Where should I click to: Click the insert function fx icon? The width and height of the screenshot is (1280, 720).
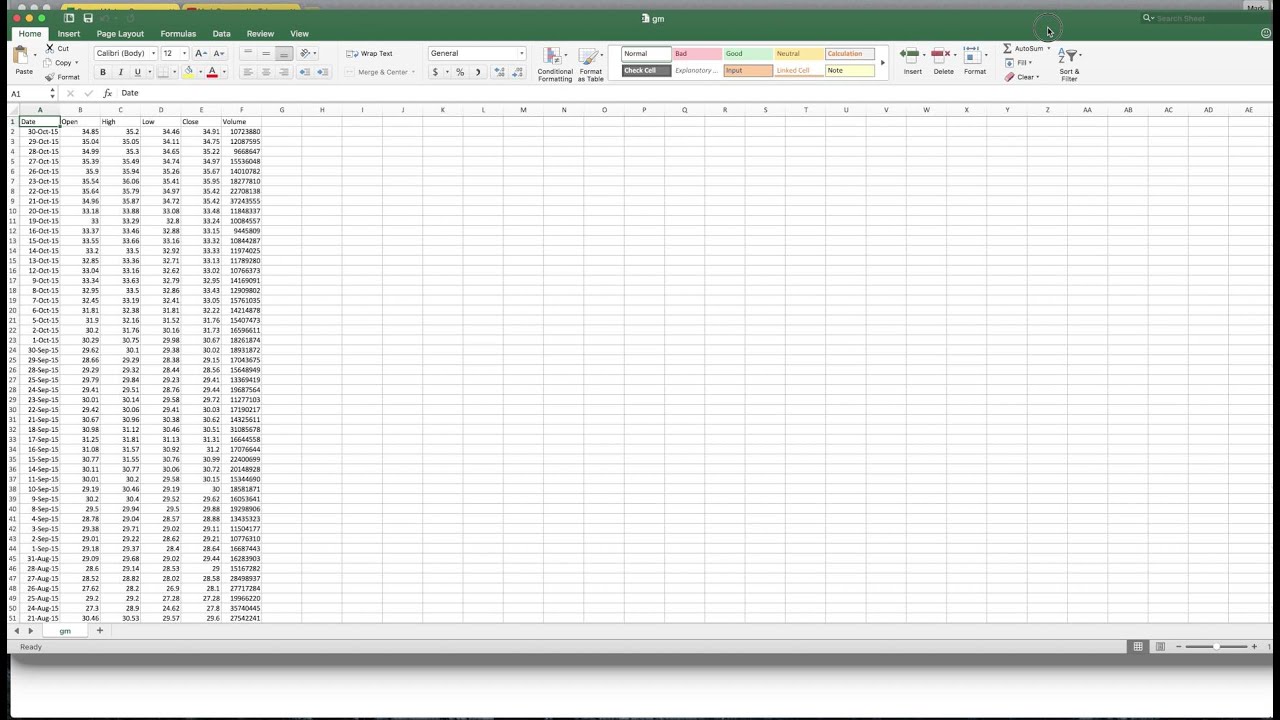tap(107, 93)
